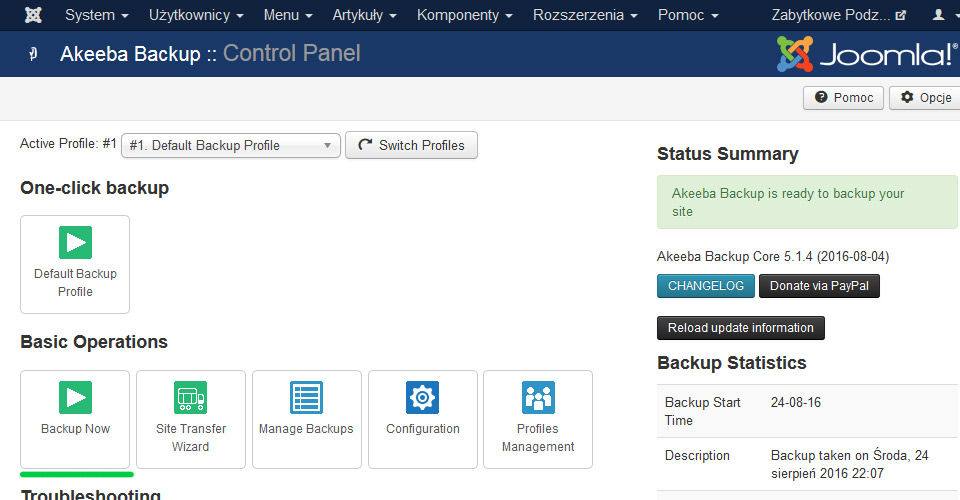Image resolution: width=960 pixels, height=500 pixels.
Task: Open the Site Transfer Wizard
Action: click(x=191, y=419)
